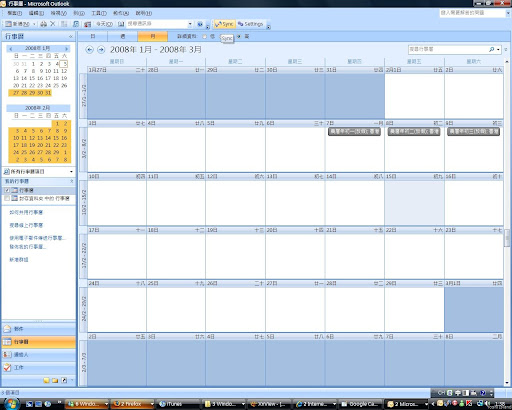Screen dimensions: 512x410
Task: Click the Notes icon at navigation pane bottom
Action: [46, 380]
